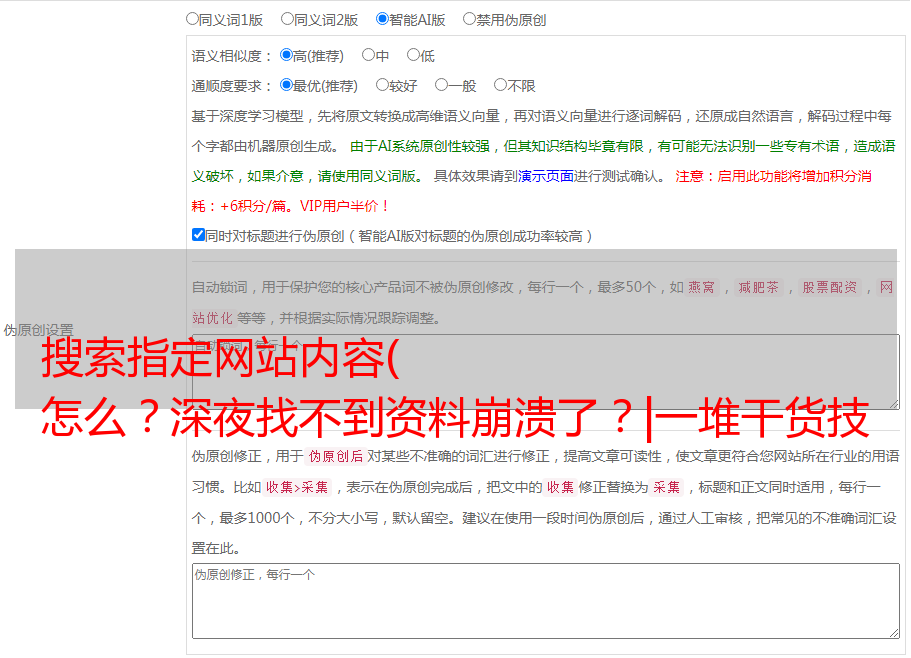Set 通顺度要求 to 不限

pyautogui.click(x=500, y=85)
